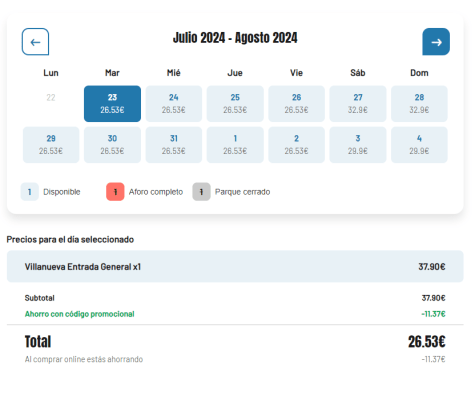Click the red Aforo completo swatch
This screenshot has height=393, width=475.
click(x=115, y=192)
